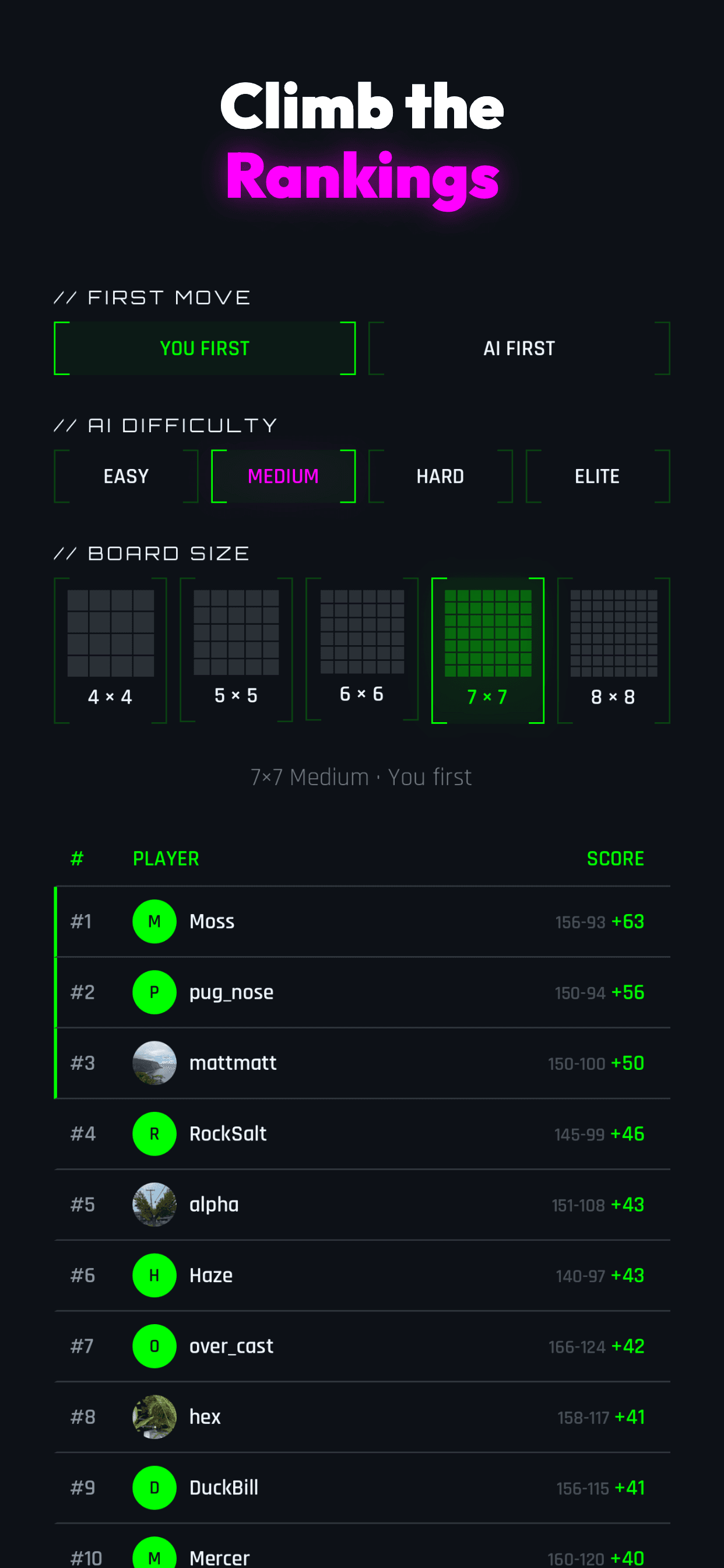
Task: Pick the 5 × 5 board size
Action: click(x=236, y=650)
